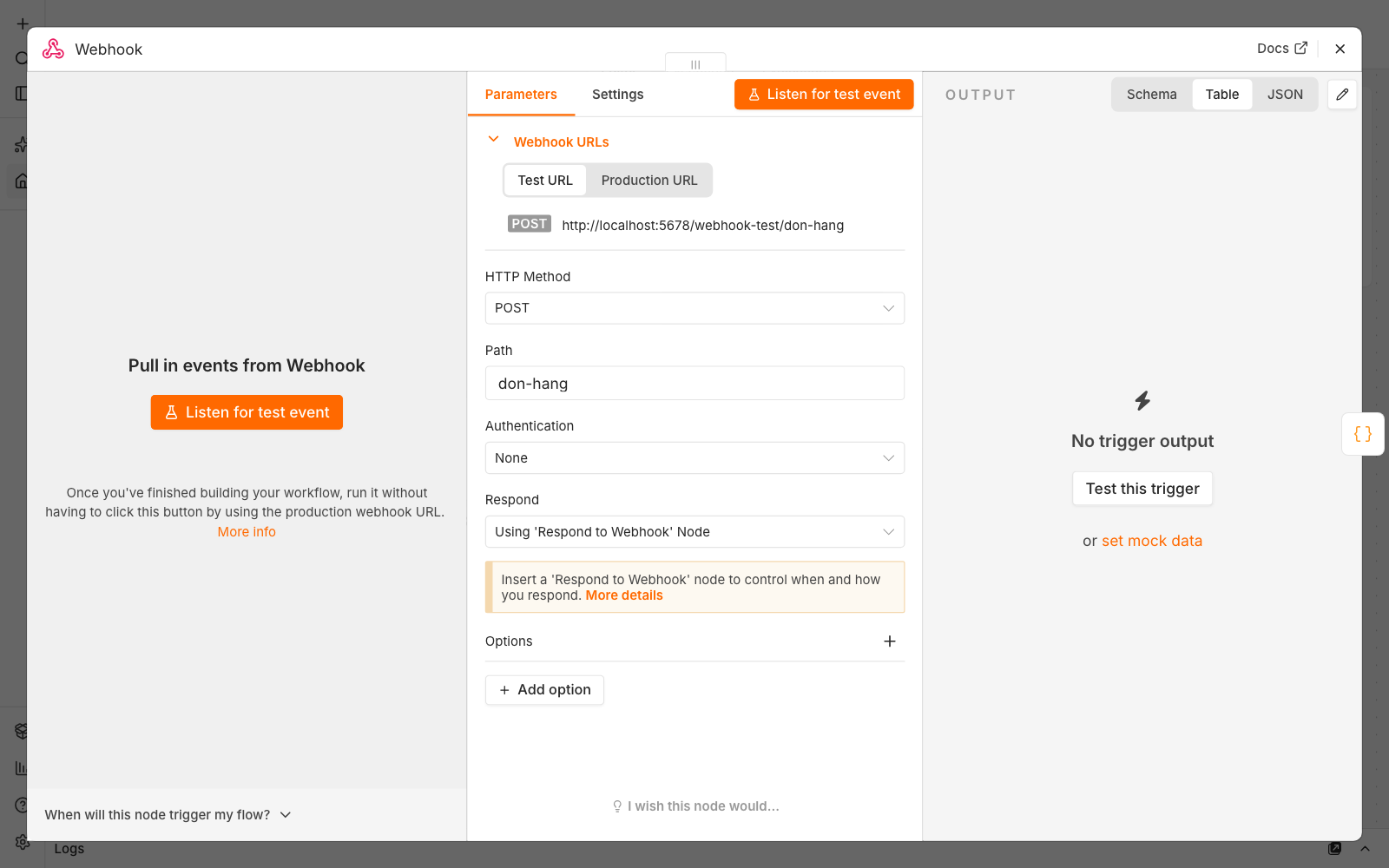Click the chevron up icon beside Logs
Viewport: 1389px width, 868px height.
point(1365,849)
